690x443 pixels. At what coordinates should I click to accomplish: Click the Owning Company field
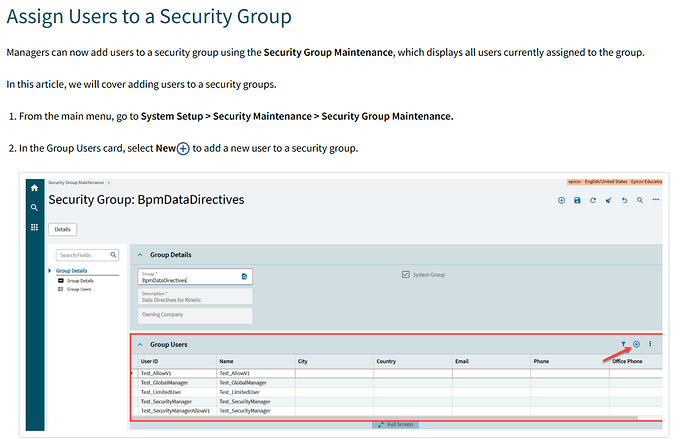point(195,316)
